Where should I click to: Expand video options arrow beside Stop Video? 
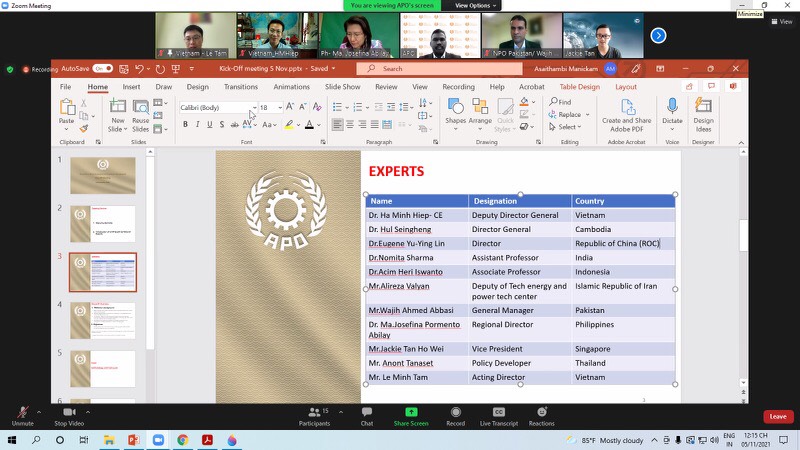[x=88, y=412]
